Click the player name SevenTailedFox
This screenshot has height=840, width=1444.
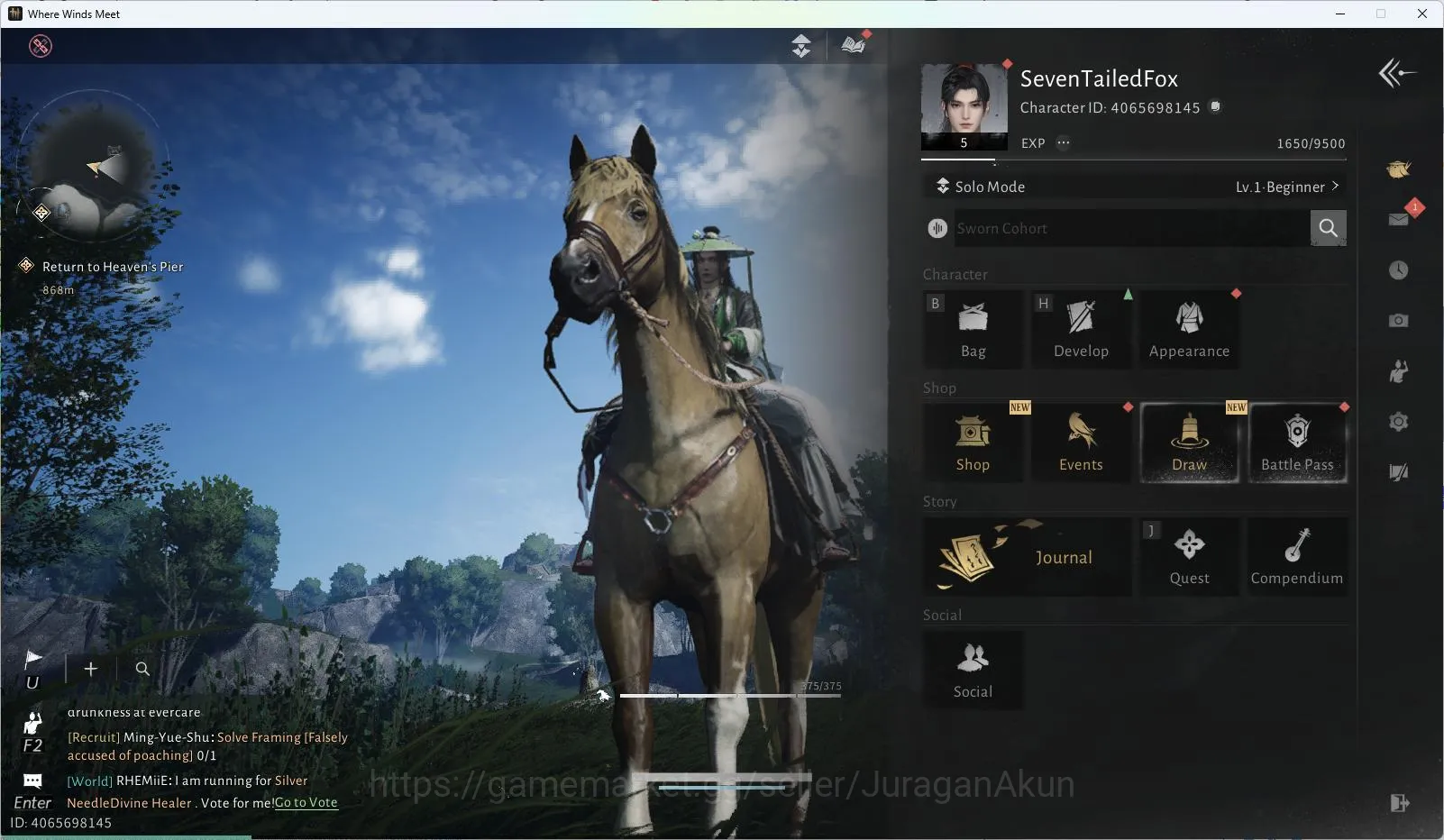[1099, 78]
